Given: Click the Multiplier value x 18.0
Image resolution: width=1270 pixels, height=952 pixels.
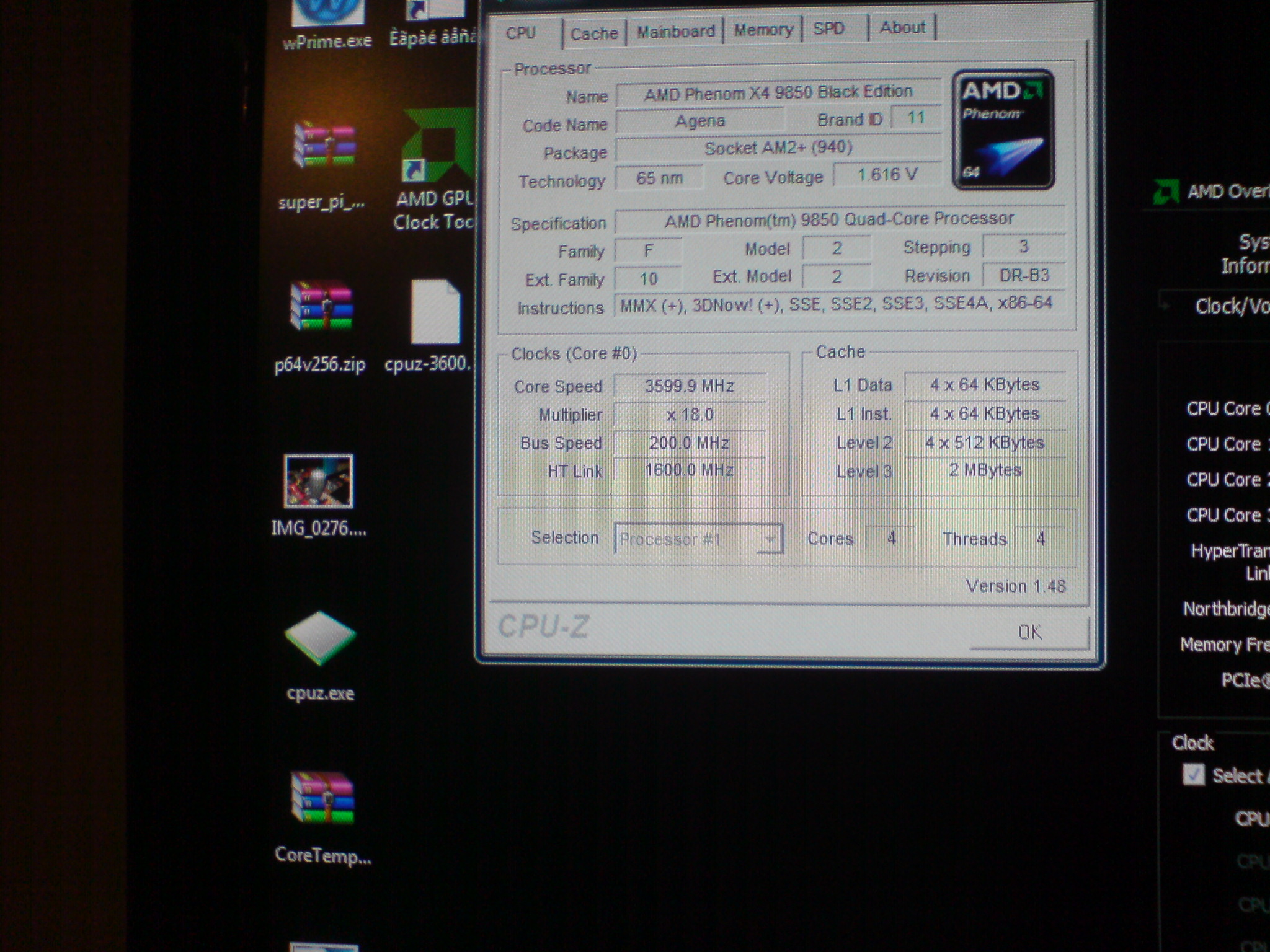Looking at the screenshot, I should tap(690, 415).
